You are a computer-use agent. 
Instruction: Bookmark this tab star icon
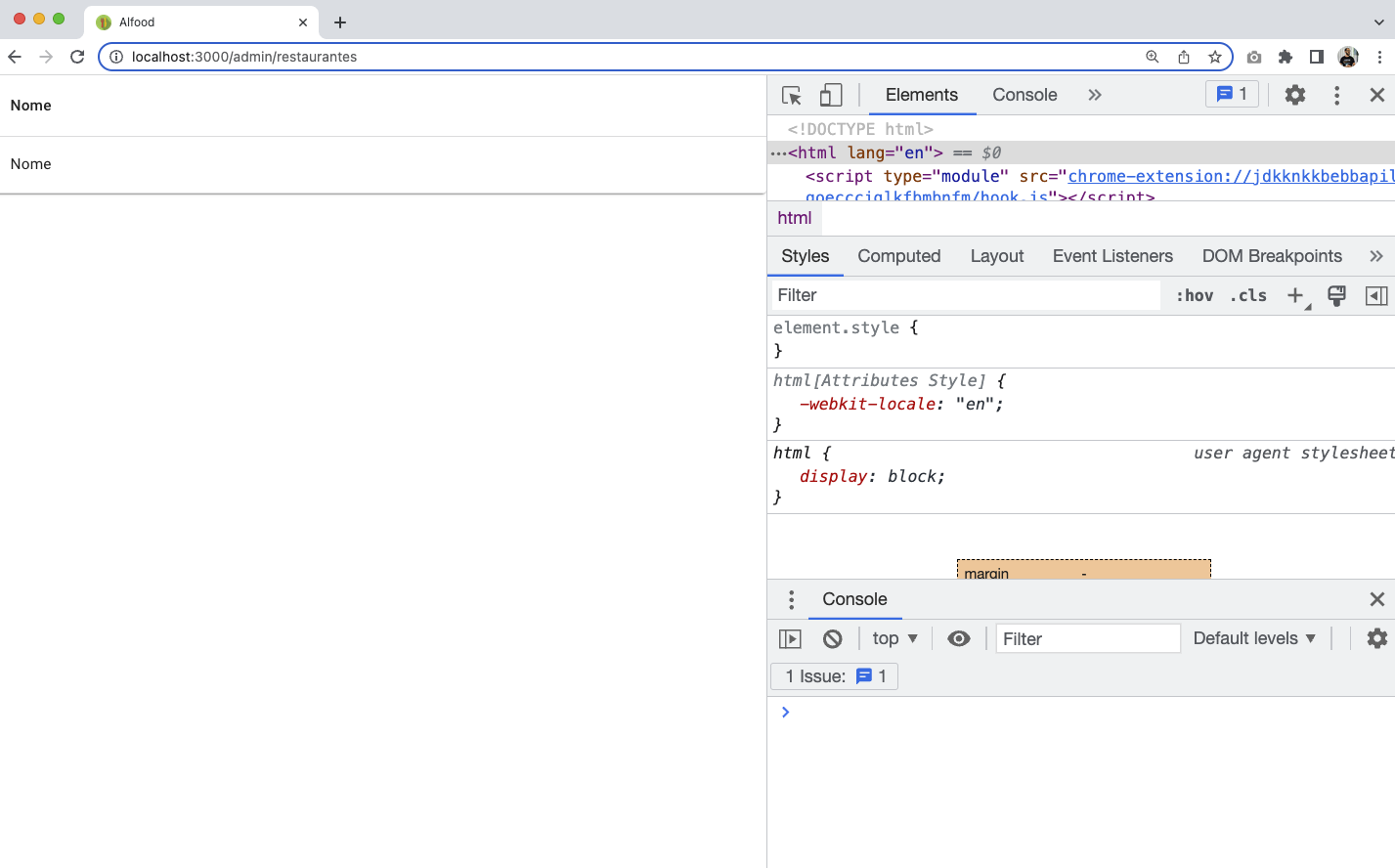point(1215,57)
